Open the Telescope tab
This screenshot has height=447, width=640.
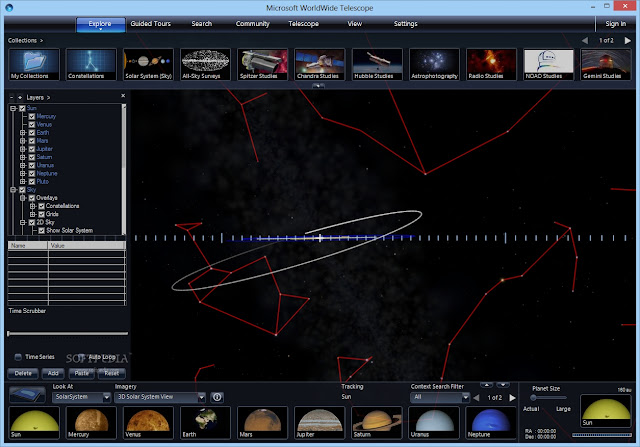(303, 24)
